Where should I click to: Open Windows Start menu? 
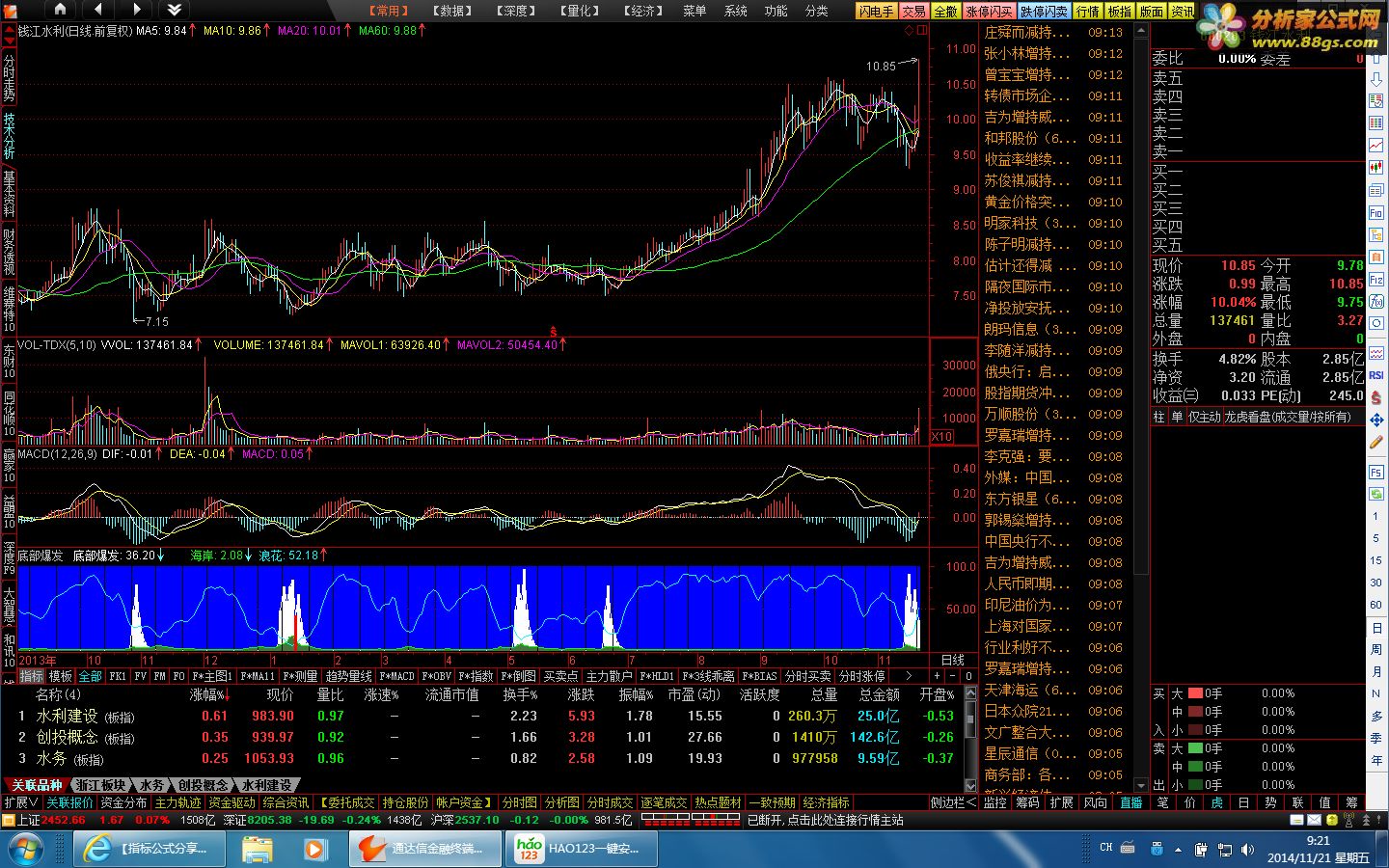coord(24,849)
